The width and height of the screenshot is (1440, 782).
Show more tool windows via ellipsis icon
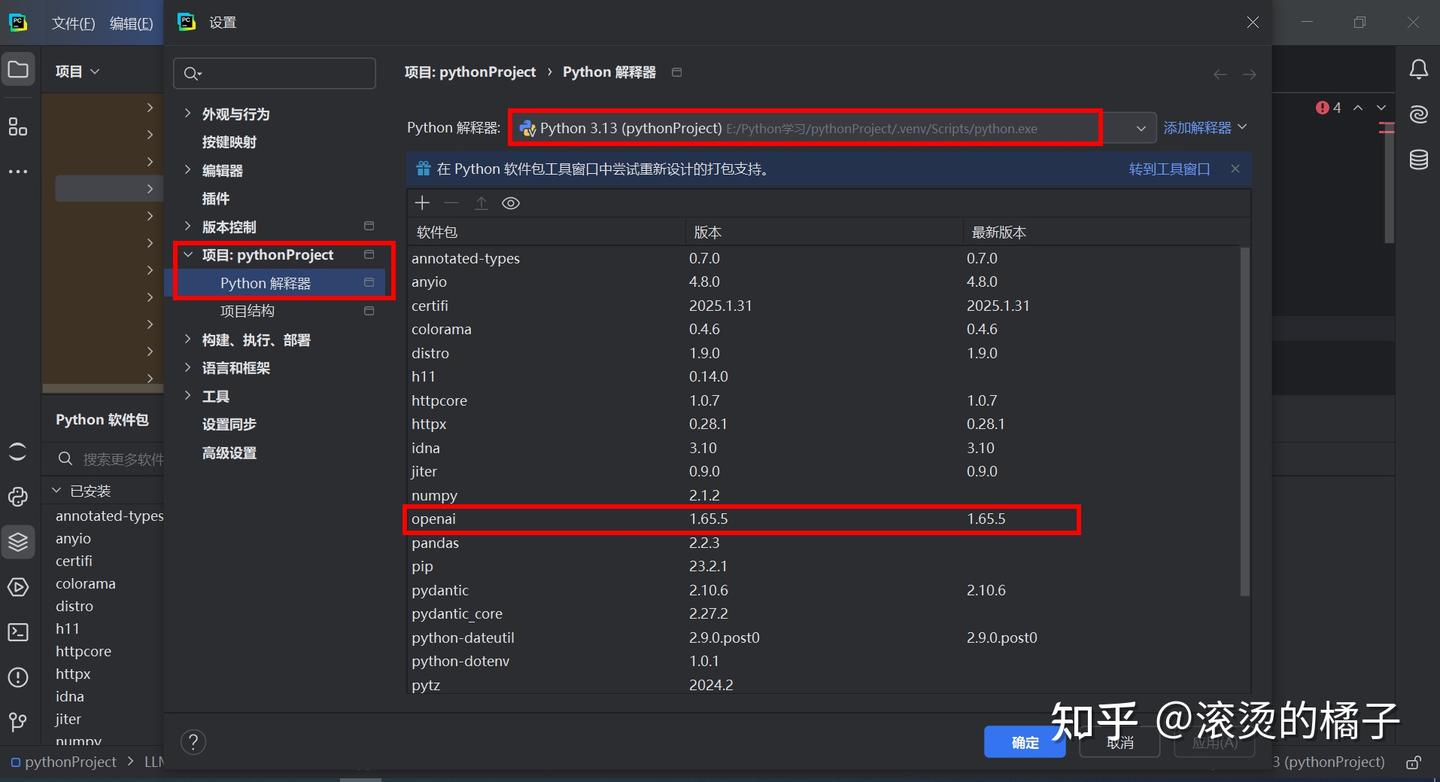click(18, 172)
